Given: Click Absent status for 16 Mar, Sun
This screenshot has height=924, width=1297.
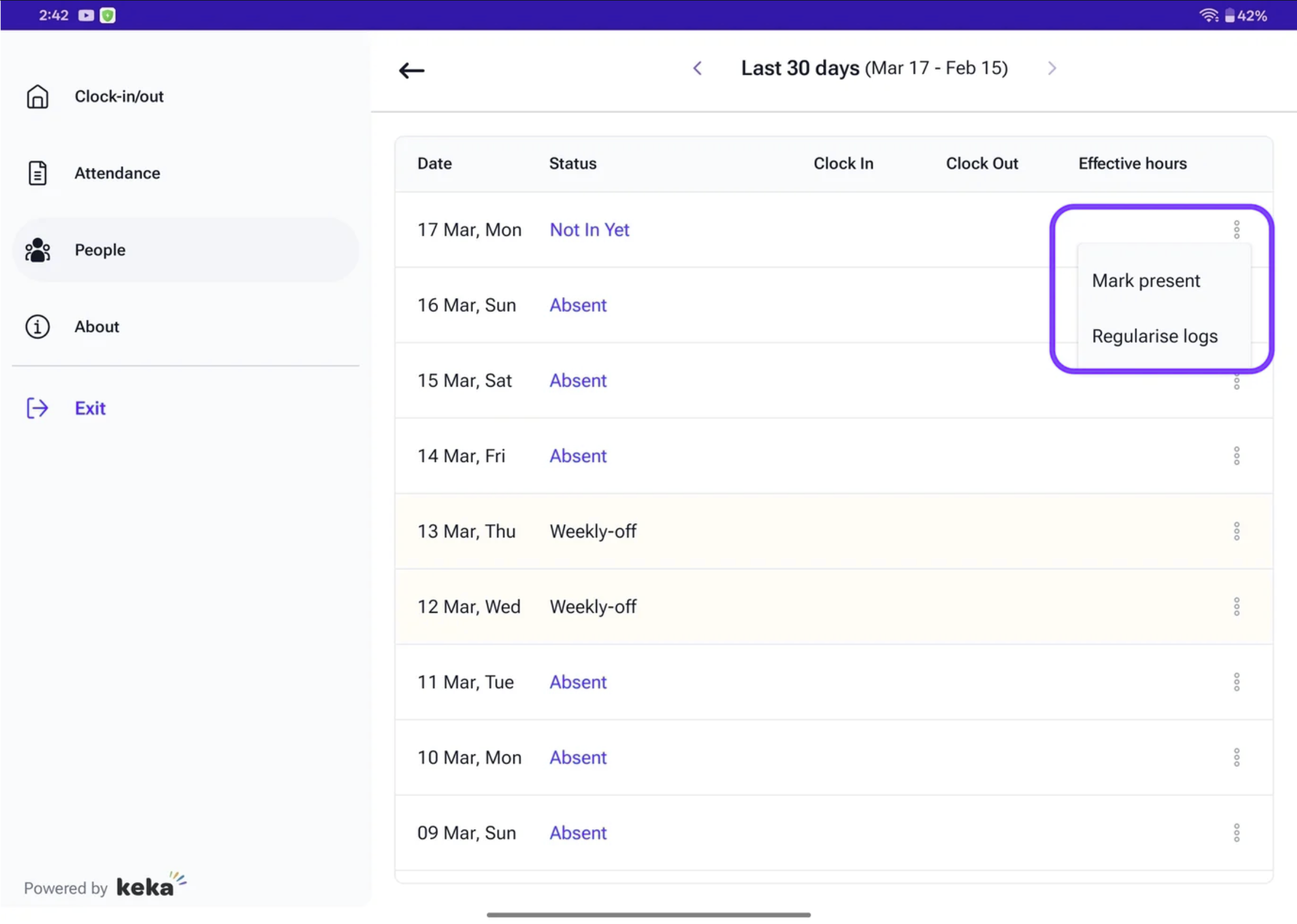Looking at the screenshot, I should 577,305.
